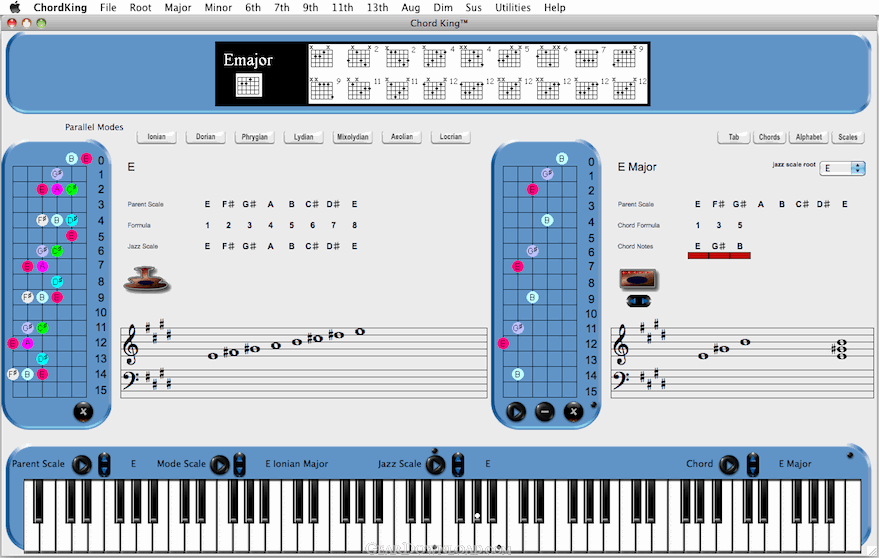
Task: Click the Tab button
Action: [734, 137]
